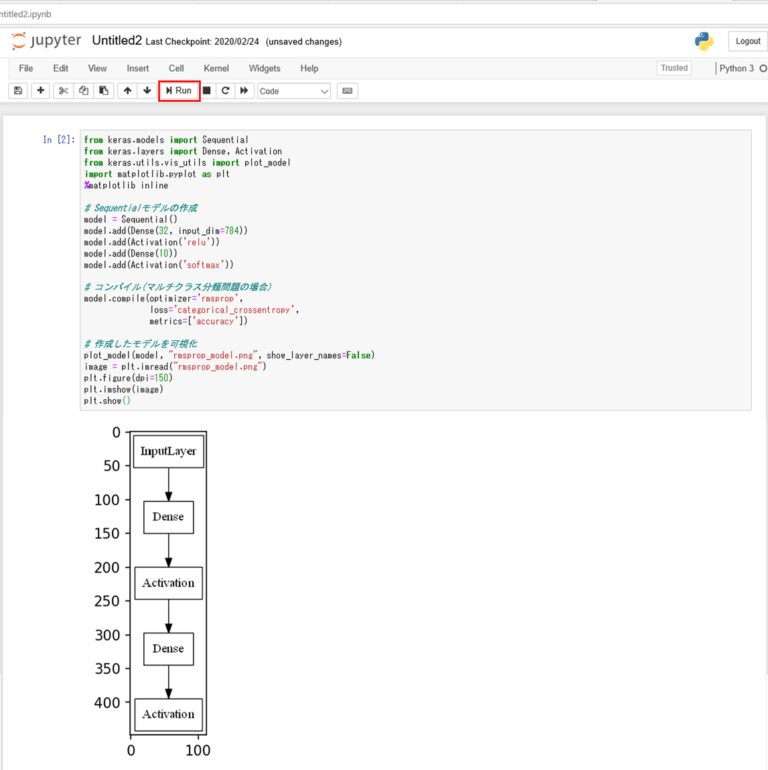Click the Last Checkpoint 2020/02/24 text
768x770 pixels.
coord(202,42)
